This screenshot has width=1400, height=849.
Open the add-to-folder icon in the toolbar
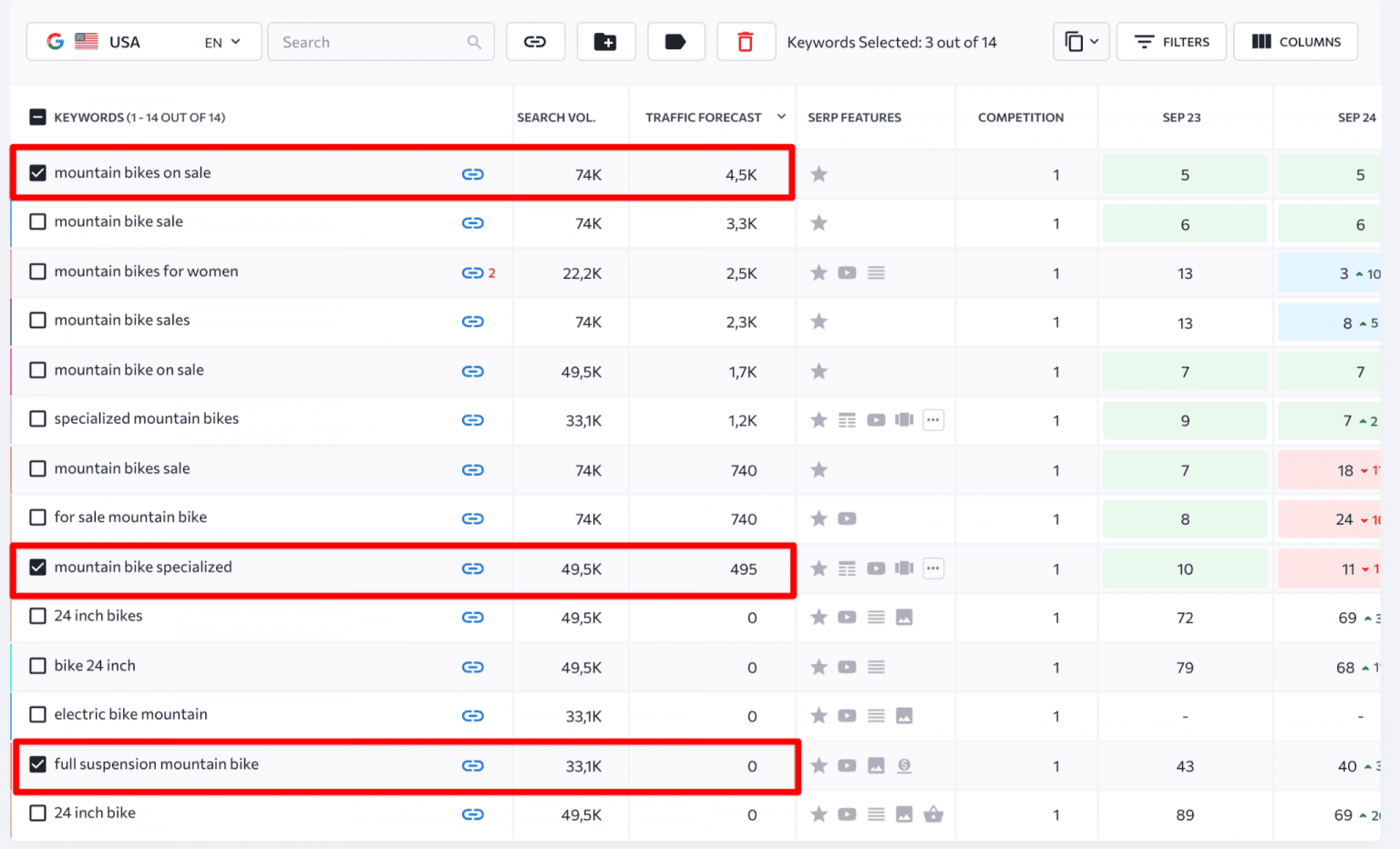pos(606,41)
